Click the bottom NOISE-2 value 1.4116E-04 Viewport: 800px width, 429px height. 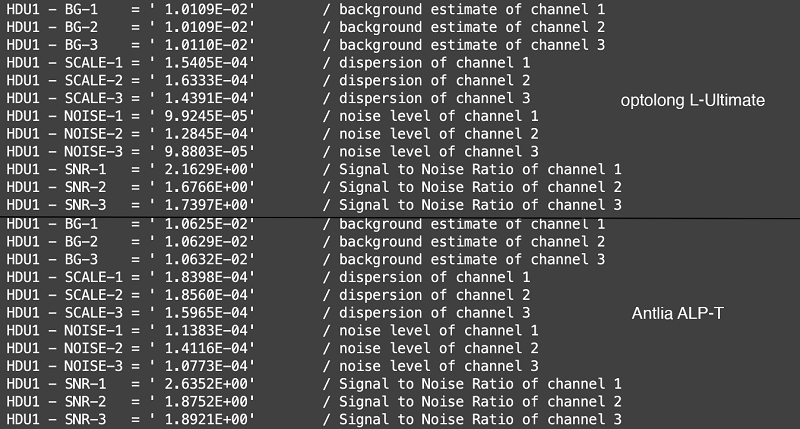206,348
